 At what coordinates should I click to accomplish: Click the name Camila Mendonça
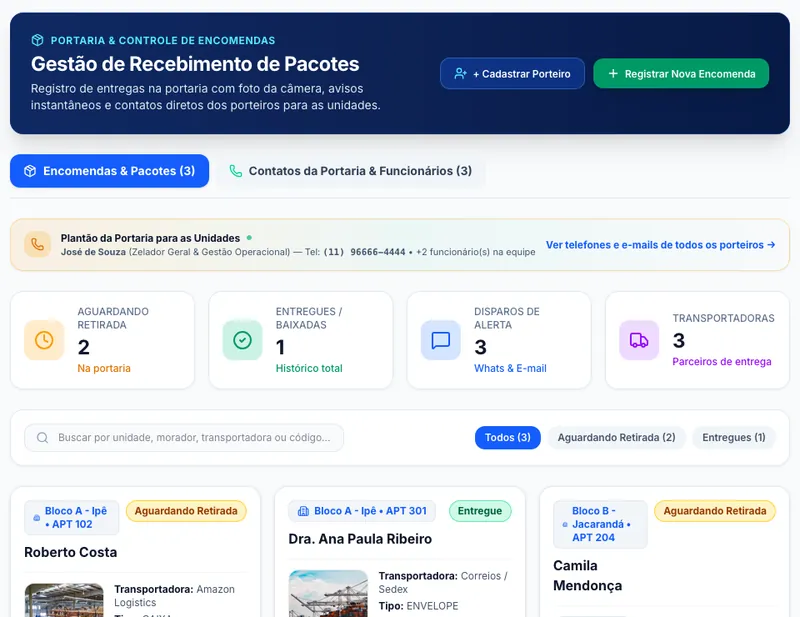coord(588,576)
